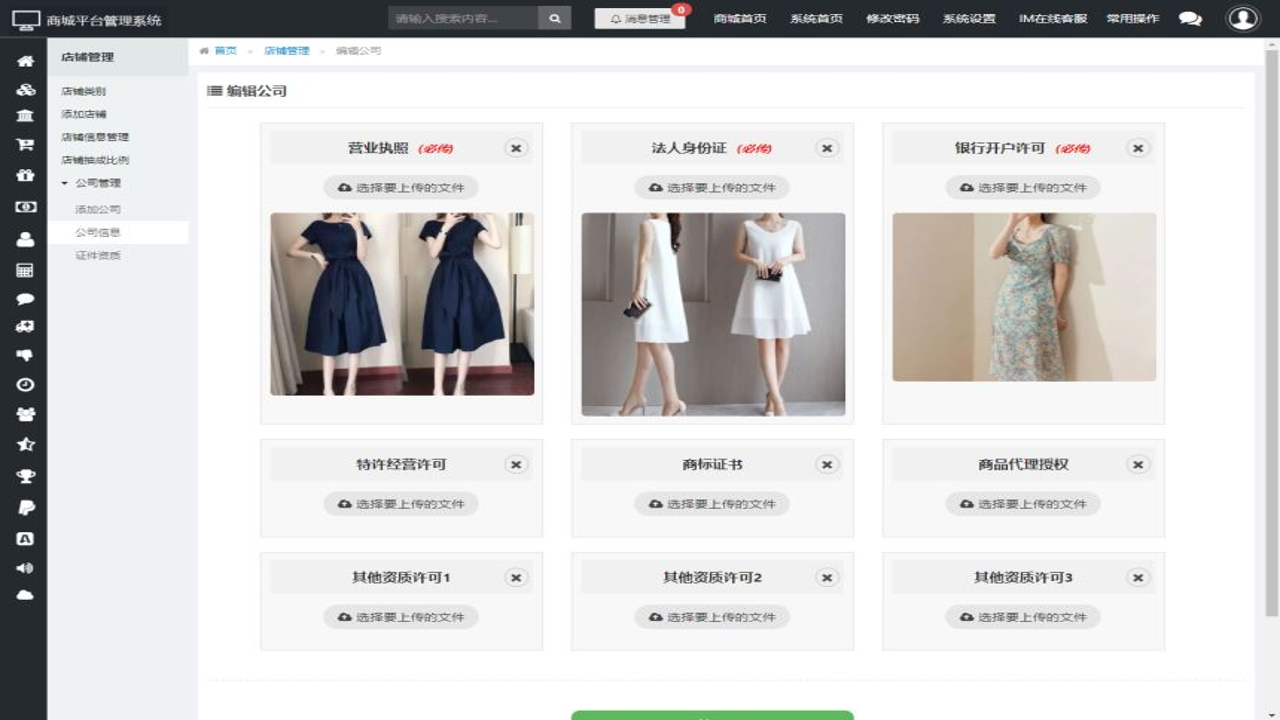Open 店铺信息管理 in side menu
Image resolution: width=1280 pixels, height=720 pixels.
tap(95, 137)
